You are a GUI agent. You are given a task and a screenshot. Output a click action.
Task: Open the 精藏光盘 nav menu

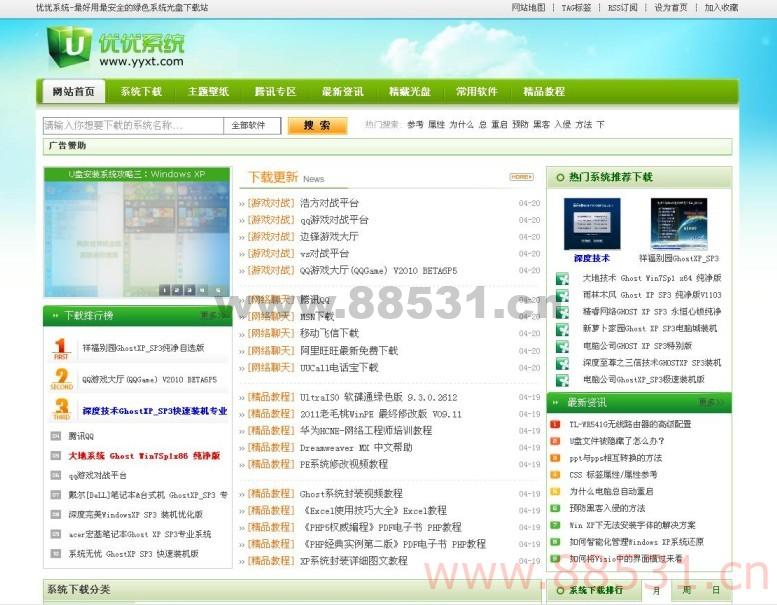tap(410, 92)
